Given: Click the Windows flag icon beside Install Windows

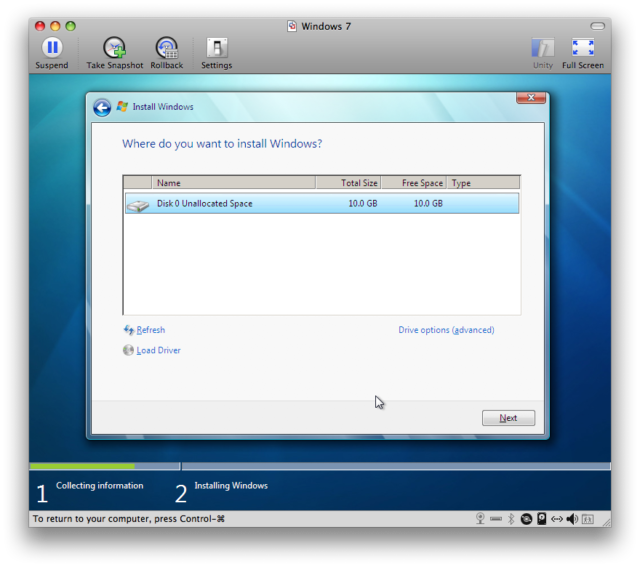Looking at the screenshot, I should (122, 107).
